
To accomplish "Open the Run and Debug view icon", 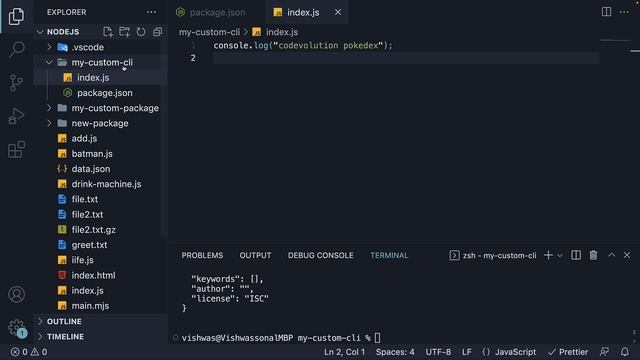I will coord(16,116).
